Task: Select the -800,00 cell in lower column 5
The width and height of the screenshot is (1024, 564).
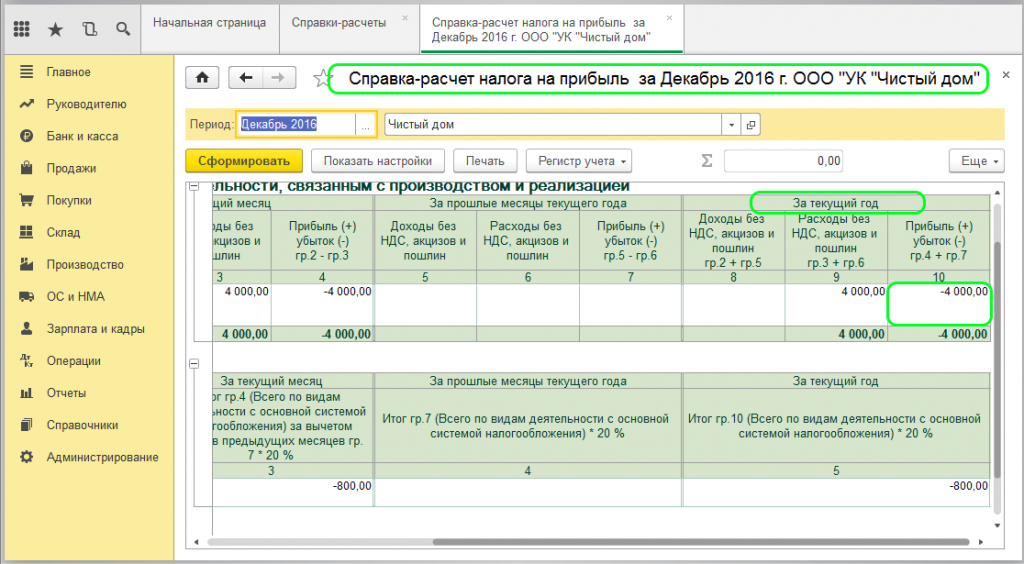Action: pos(836,492)
